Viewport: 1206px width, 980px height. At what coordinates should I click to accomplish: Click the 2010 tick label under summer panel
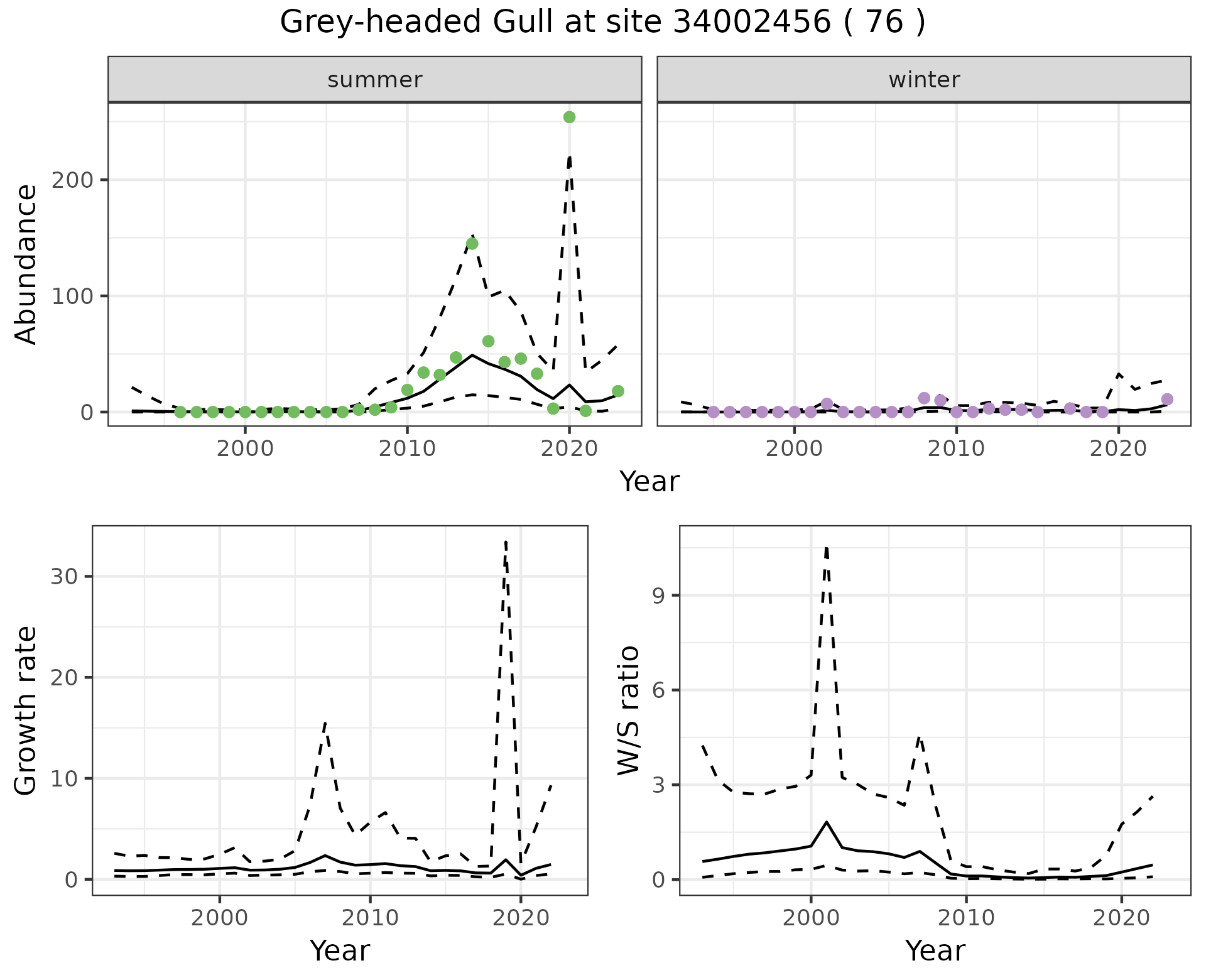[x=407, y=449]
